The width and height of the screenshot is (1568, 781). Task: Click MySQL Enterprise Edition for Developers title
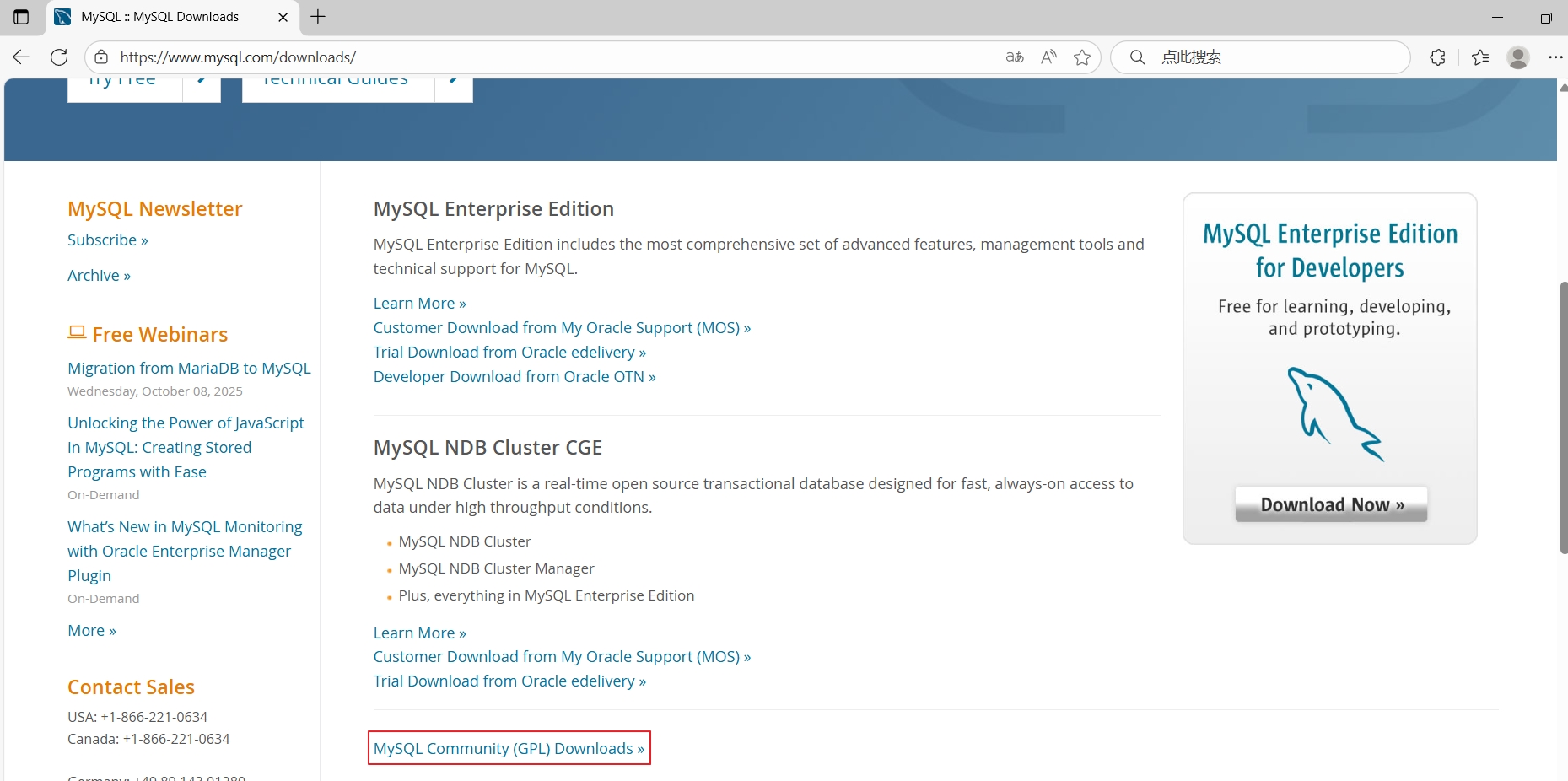pos(1330,250)
